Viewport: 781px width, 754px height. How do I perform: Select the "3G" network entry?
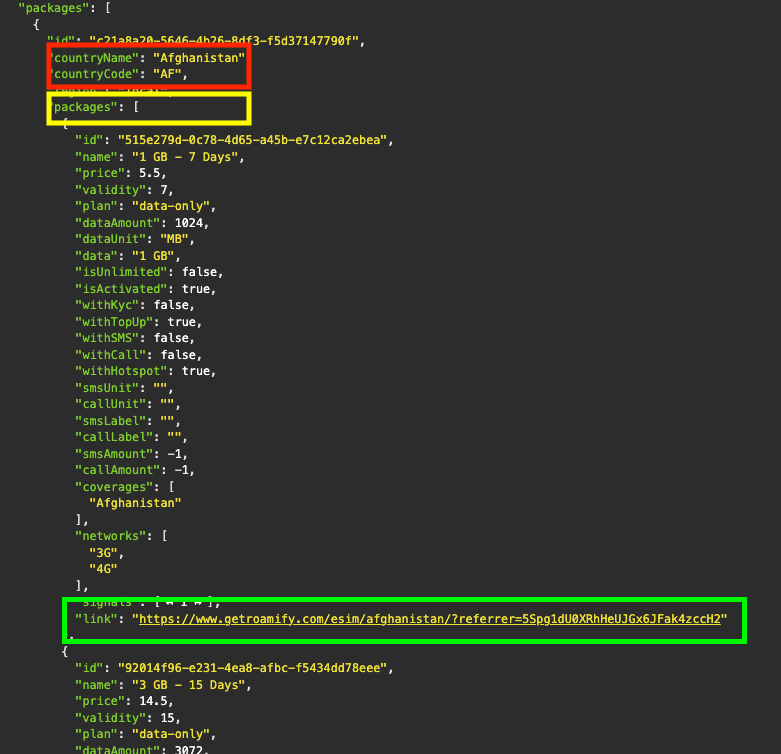click(103, 553)
